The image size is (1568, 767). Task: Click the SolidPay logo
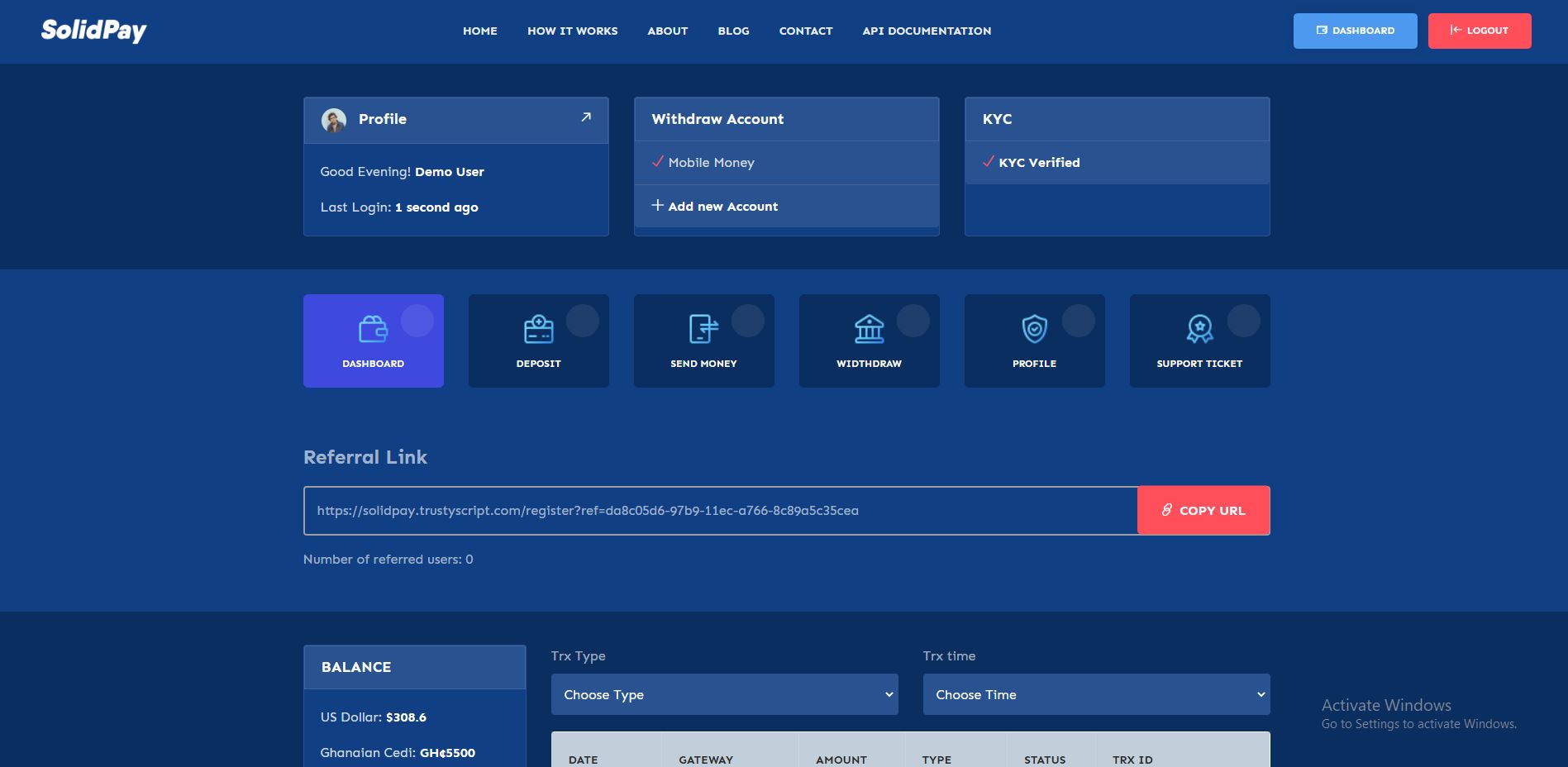point(93,31)
